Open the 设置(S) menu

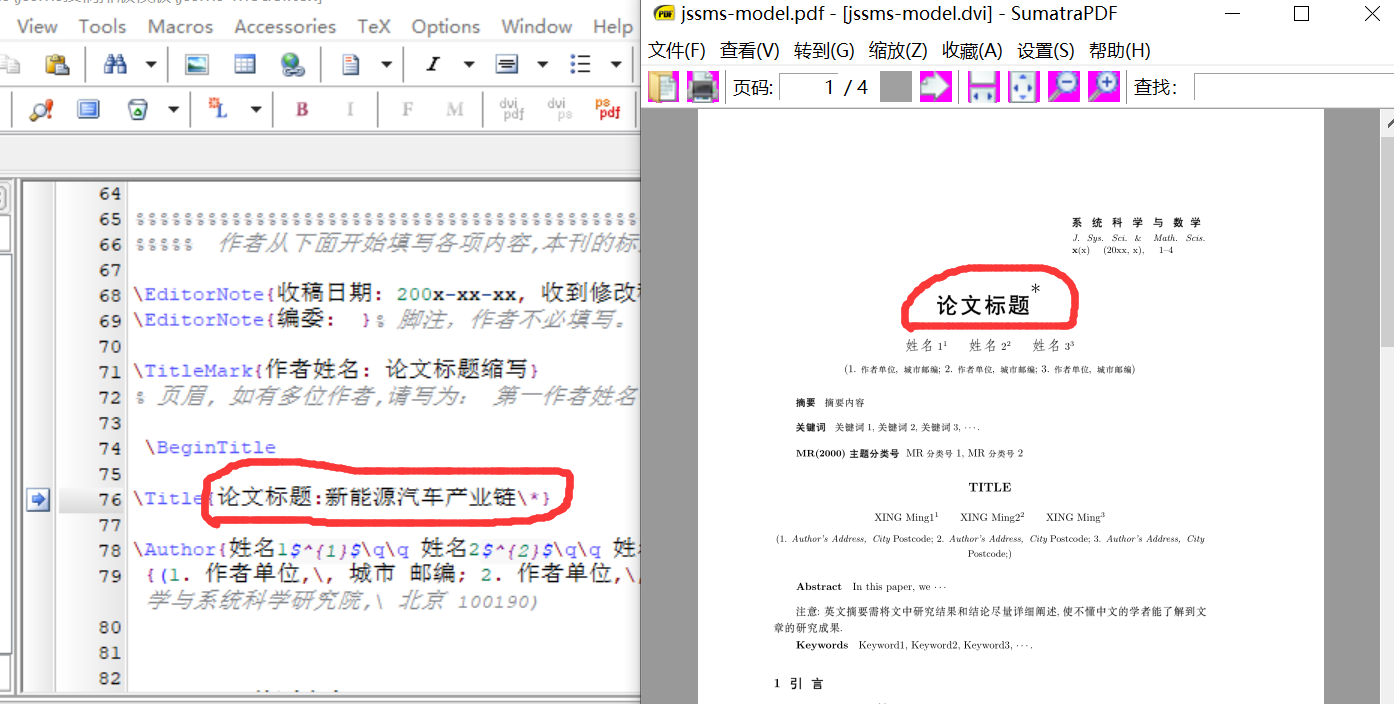(1046, 50)
